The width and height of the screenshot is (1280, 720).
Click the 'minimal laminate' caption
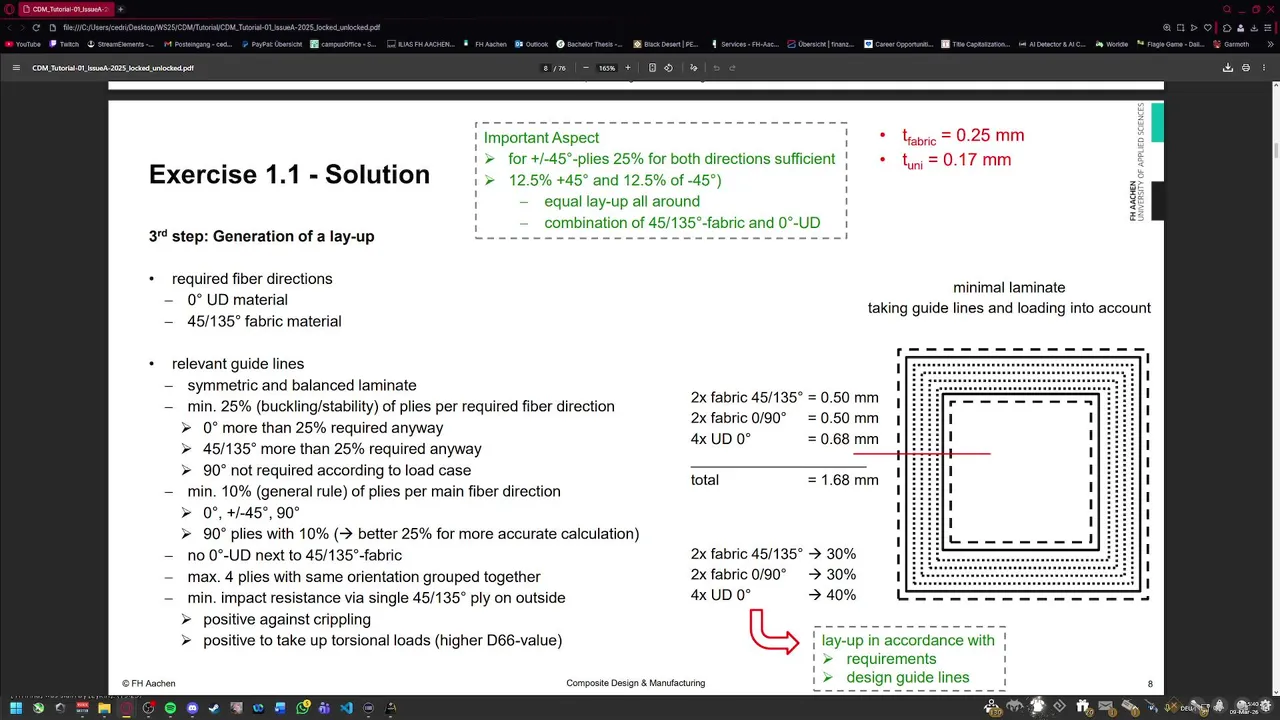1009,287
